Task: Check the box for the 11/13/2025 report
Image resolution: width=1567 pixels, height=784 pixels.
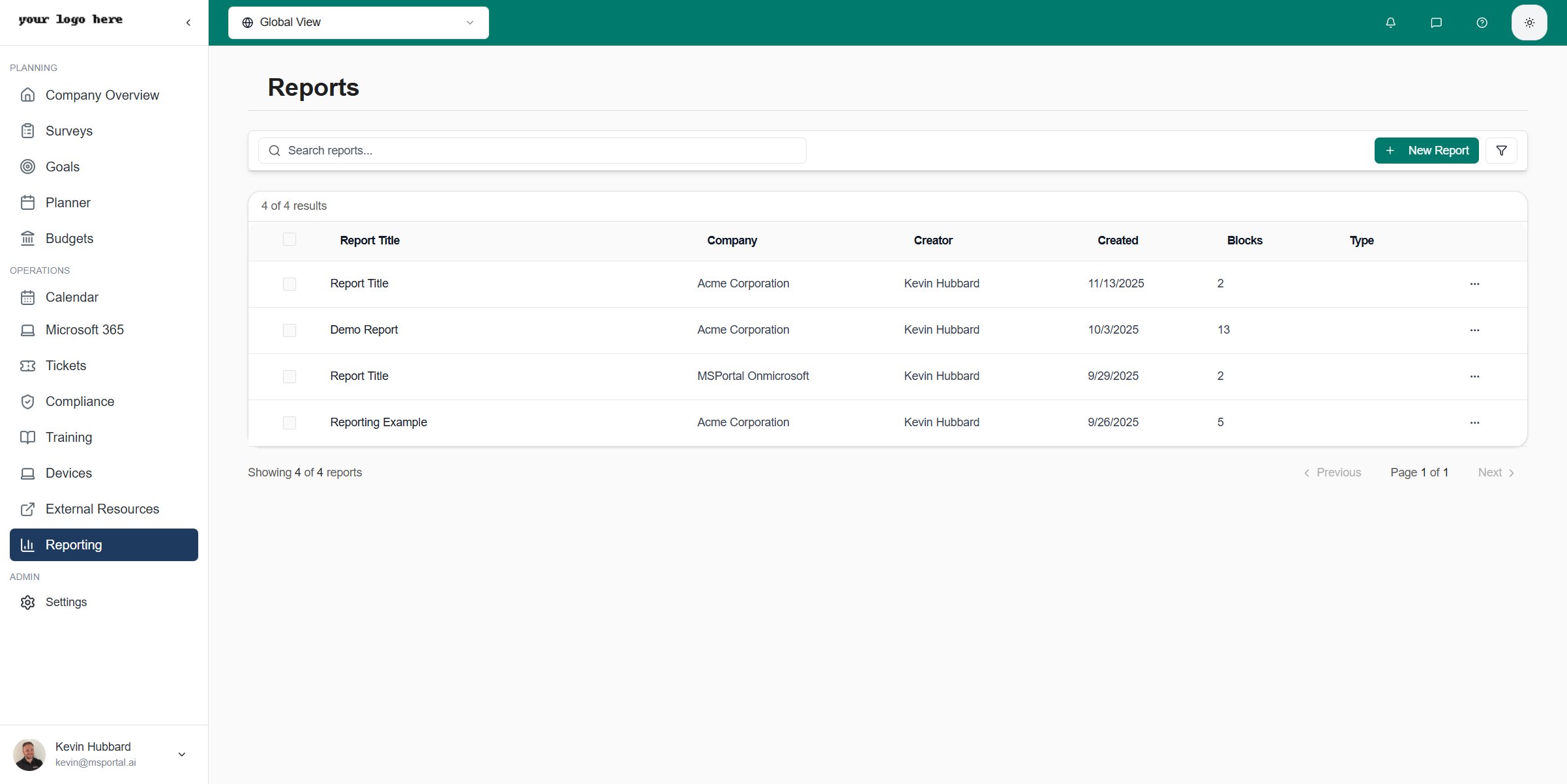Action: [x=290, y=284]
